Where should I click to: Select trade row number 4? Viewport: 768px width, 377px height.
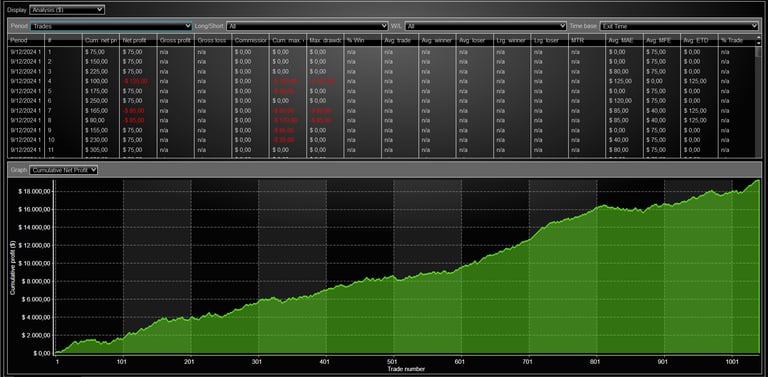click(x=382, y=81)
